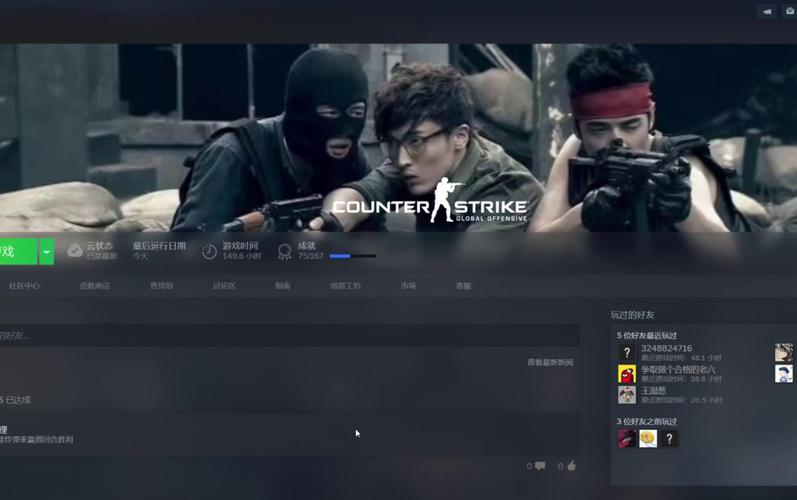Click the play time clock icon
797x500 pixels.
(x=209, y=252)
